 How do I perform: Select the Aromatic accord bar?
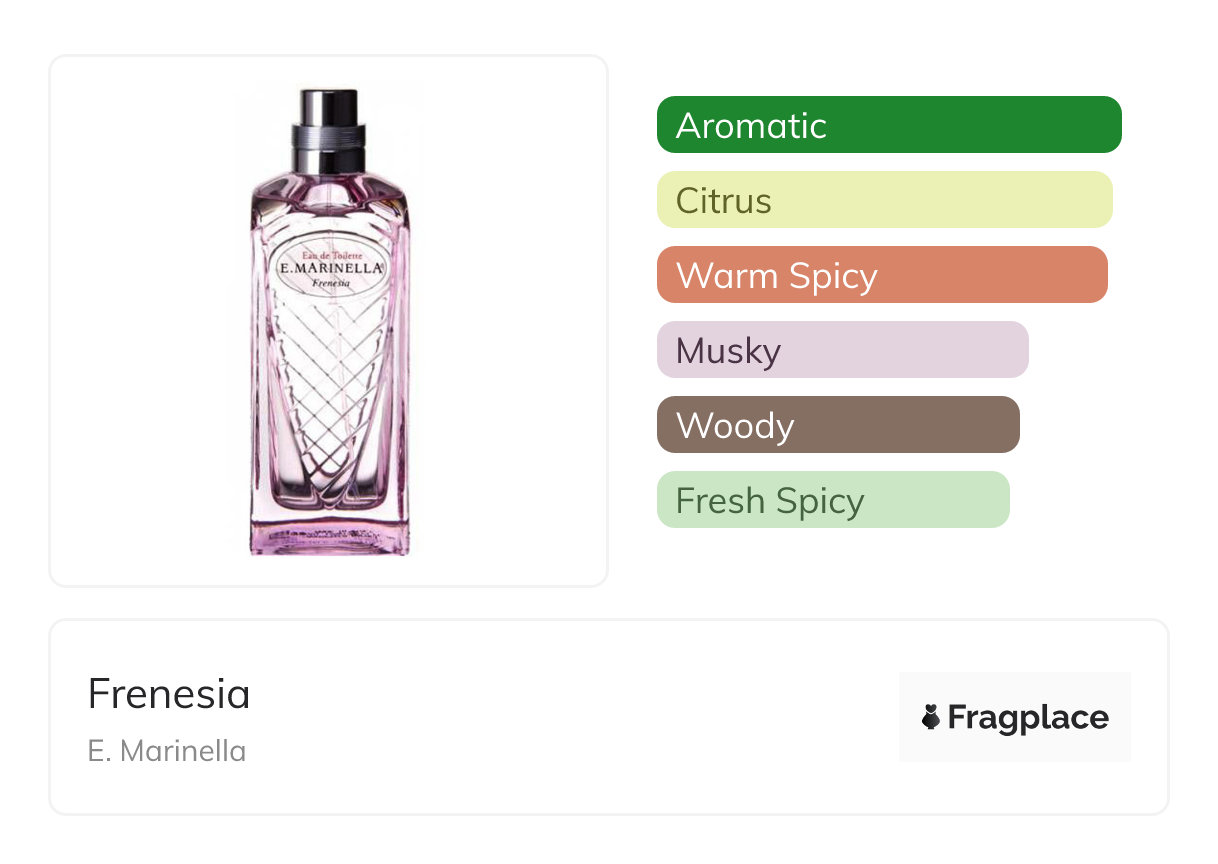coord(888,125)
